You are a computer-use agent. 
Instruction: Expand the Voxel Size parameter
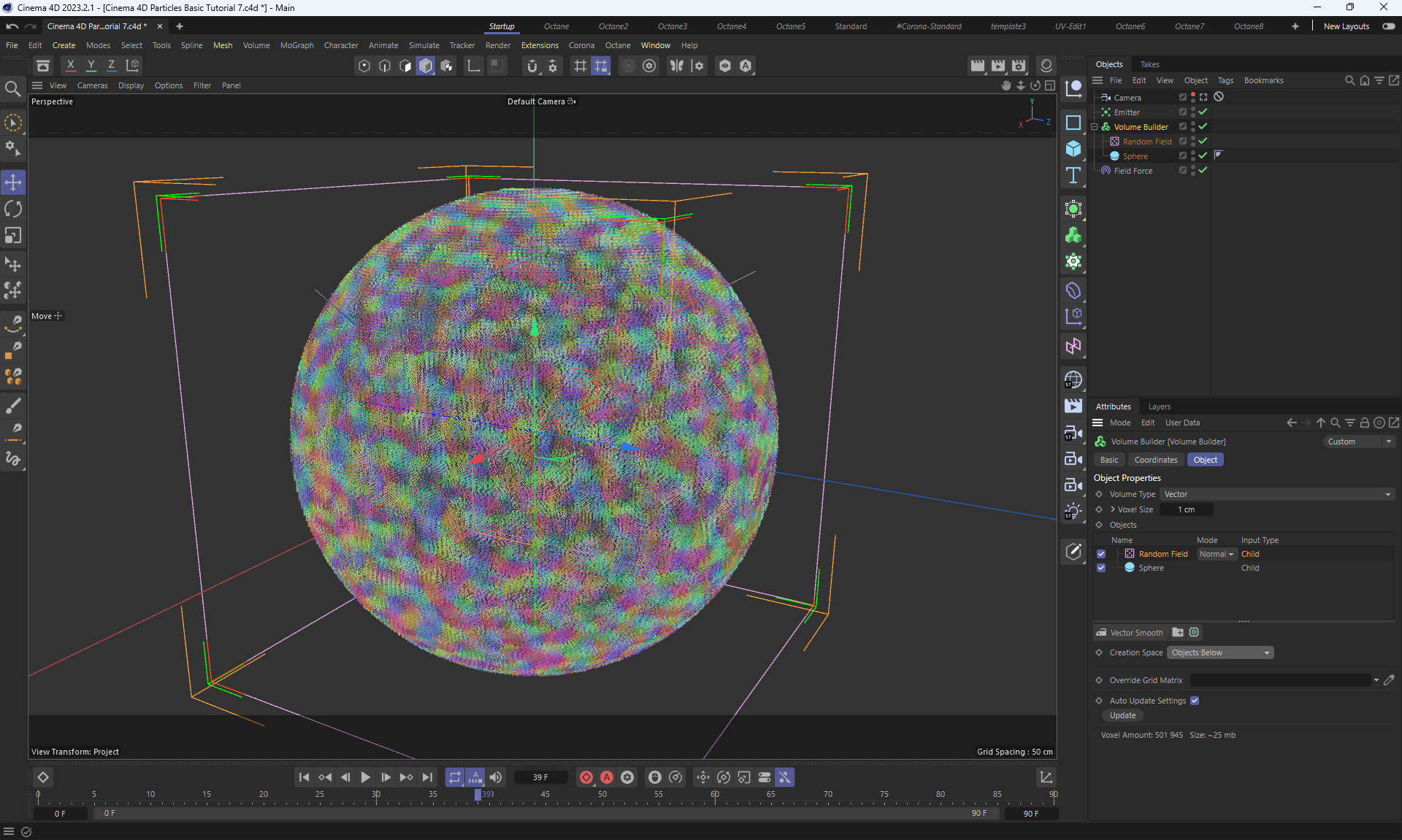tap(1112, 509)
